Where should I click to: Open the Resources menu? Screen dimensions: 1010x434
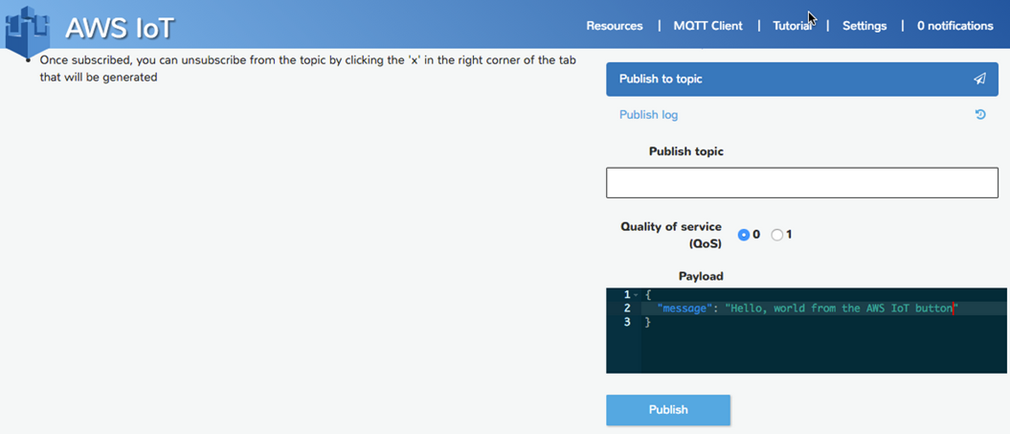click(614, 26)
